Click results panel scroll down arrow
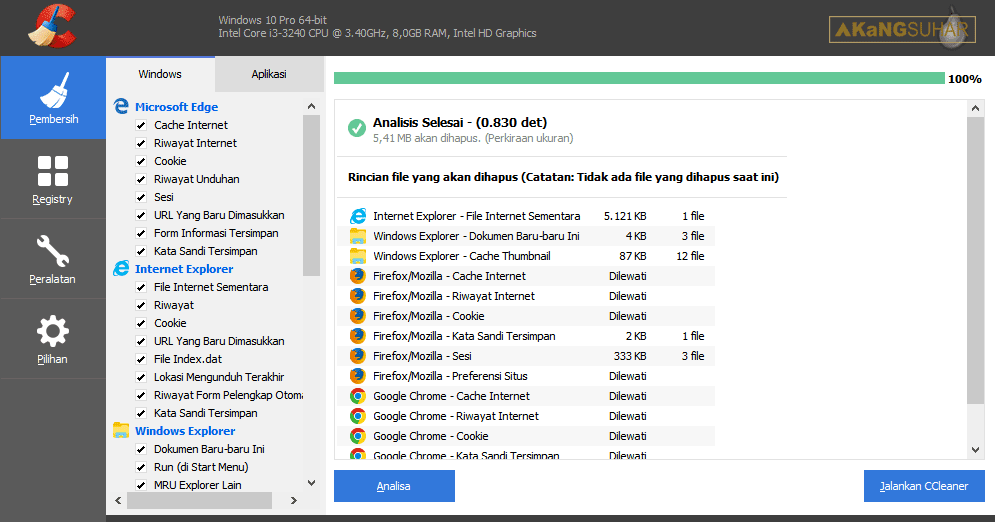This screenshot has width=995, height=522. (x=975, y=450)
